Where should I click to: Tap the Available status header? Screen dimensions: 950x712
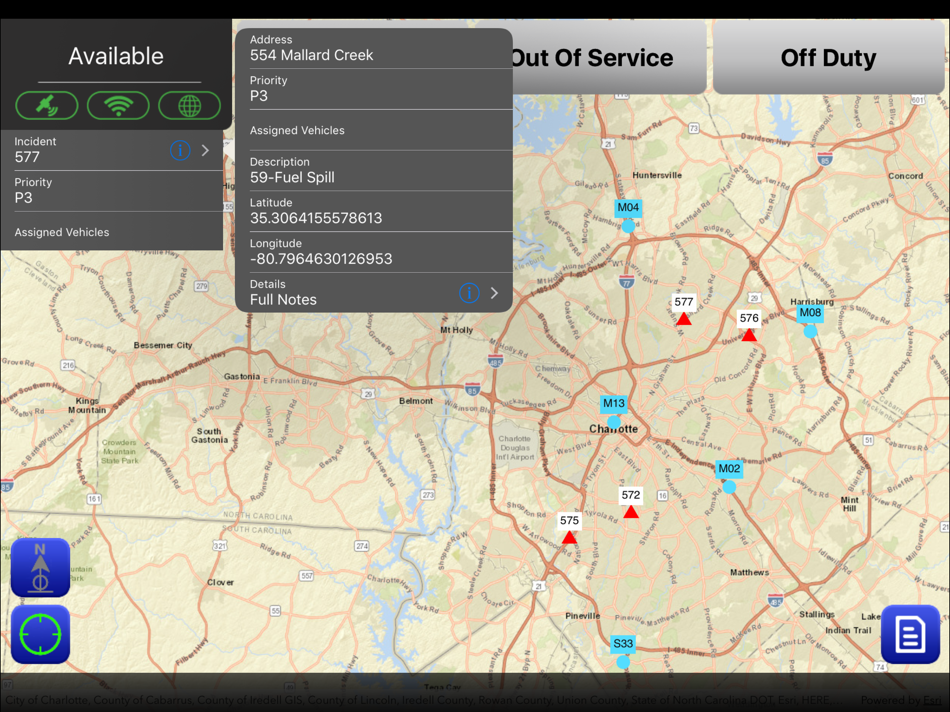pos(116,56)
